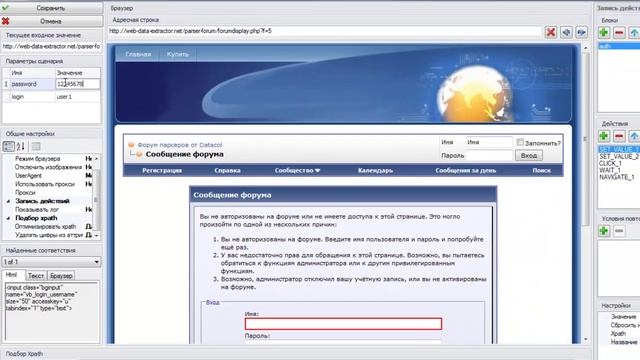The width and height of the screenshot is (640, 360).
Task: Stop page loading with the red X icon
Action: pyautogui.click(x=551, y=32)
